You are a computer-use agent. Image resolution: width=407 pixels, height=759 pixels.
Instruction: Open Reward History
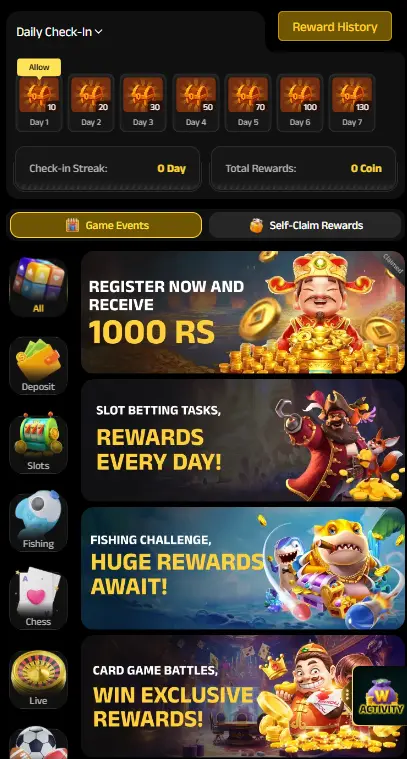click(x=335, y=27)
